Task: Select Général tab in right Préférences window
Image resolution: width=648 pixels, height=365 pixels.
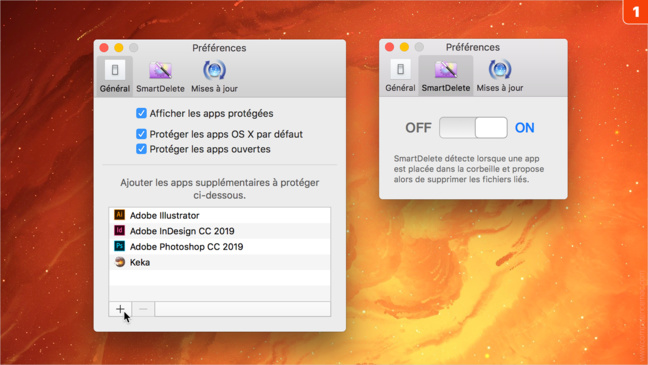Action: click(x=400, y=76)
